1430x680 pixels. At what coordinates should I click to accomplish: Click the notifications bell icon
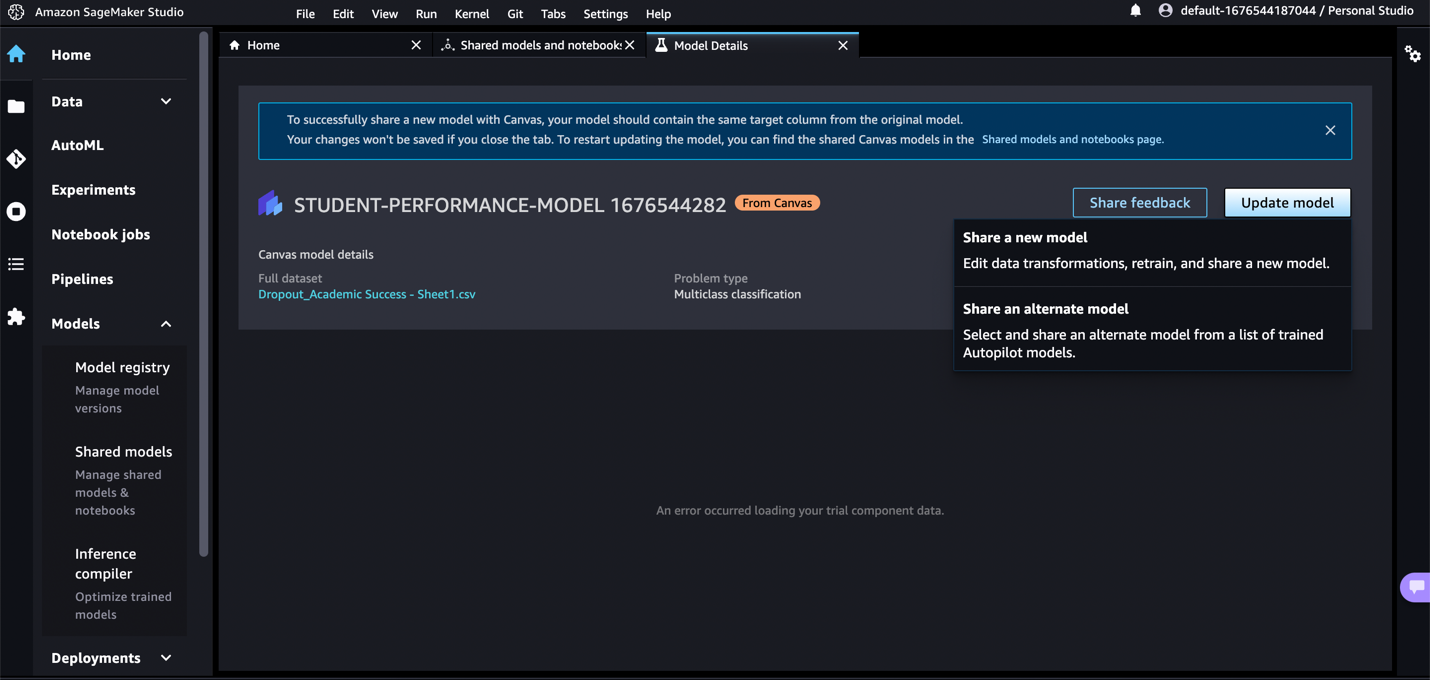pyautogui.click(x=1135, y=11)
